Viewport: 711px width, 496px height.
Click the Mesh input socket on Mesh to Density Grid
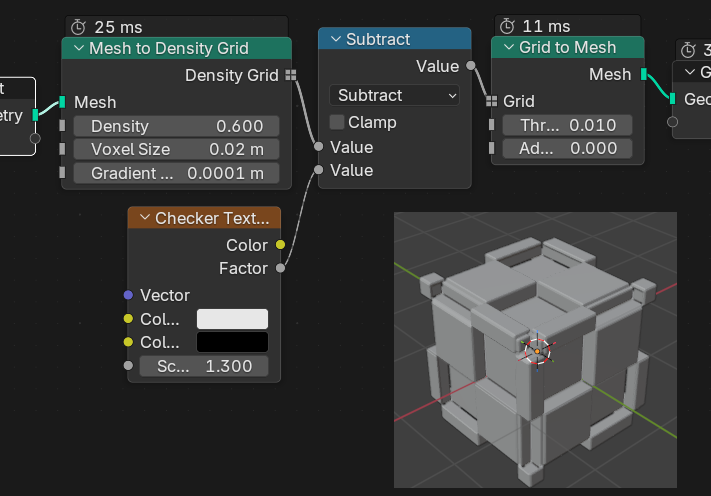coord(63,102)
